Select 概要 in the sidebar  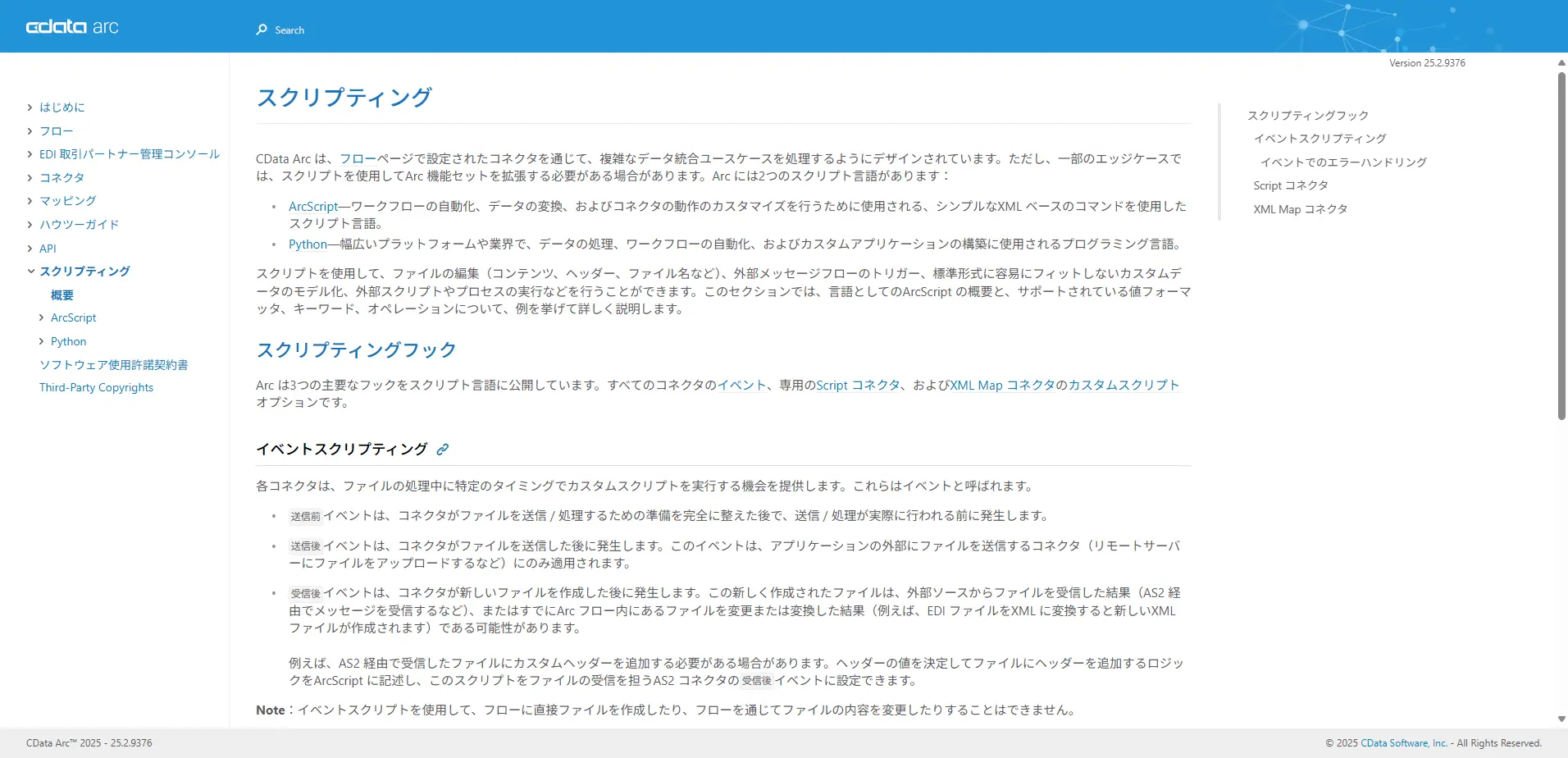click(61, 295)
